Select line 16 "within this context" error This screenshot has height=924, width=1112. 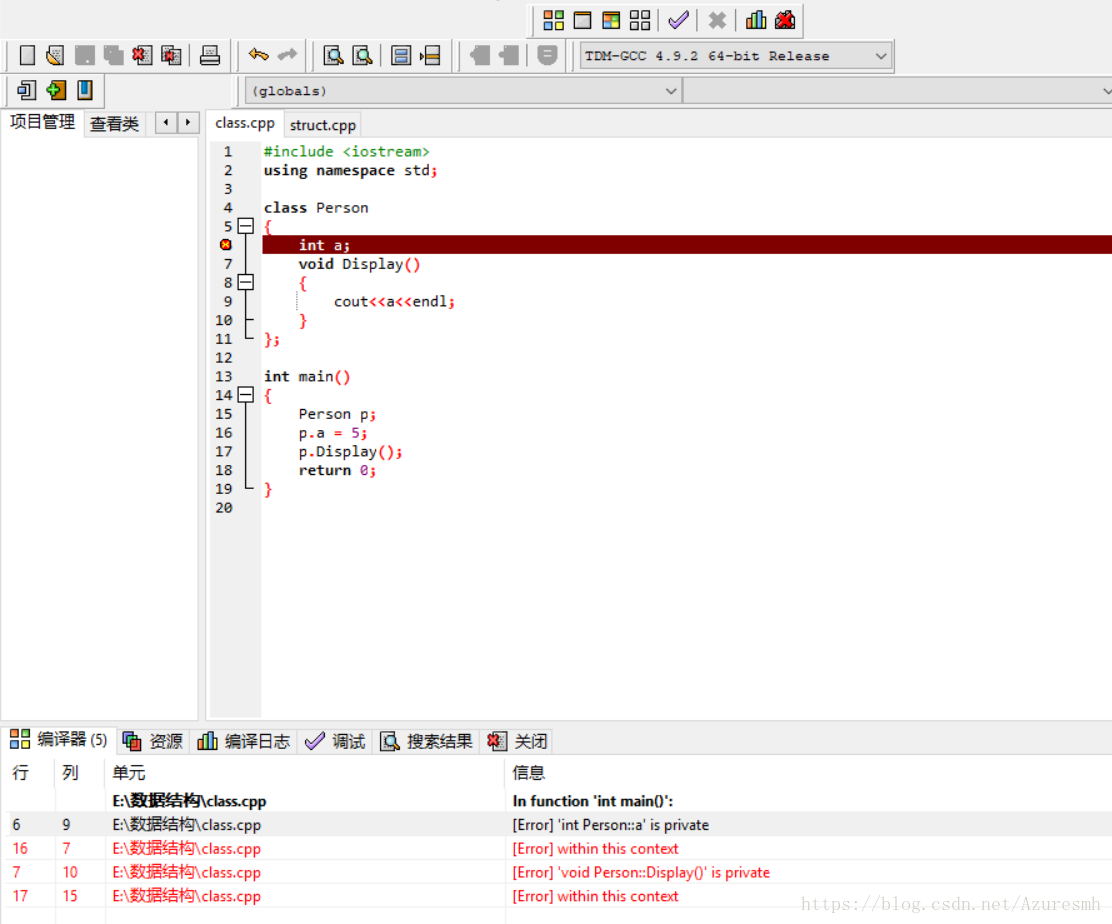558,848
